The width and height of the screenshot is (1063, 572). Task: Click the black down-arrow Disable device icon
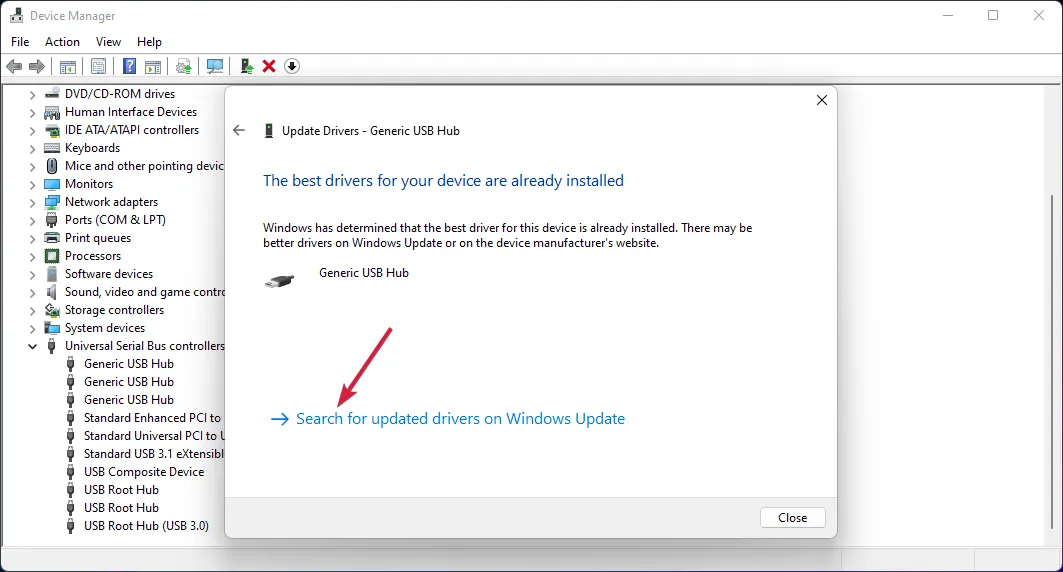click(292, 66)
